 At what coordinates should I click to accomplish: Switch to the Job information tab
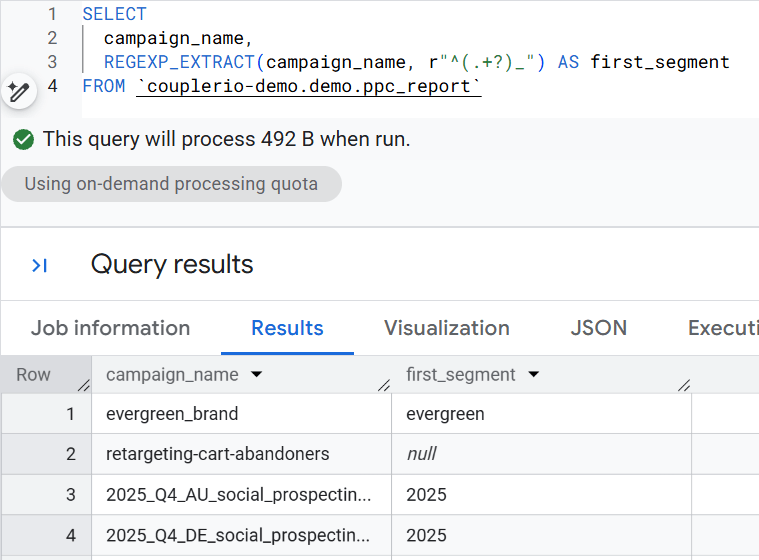pyautogui.click(x=110, y=328)
